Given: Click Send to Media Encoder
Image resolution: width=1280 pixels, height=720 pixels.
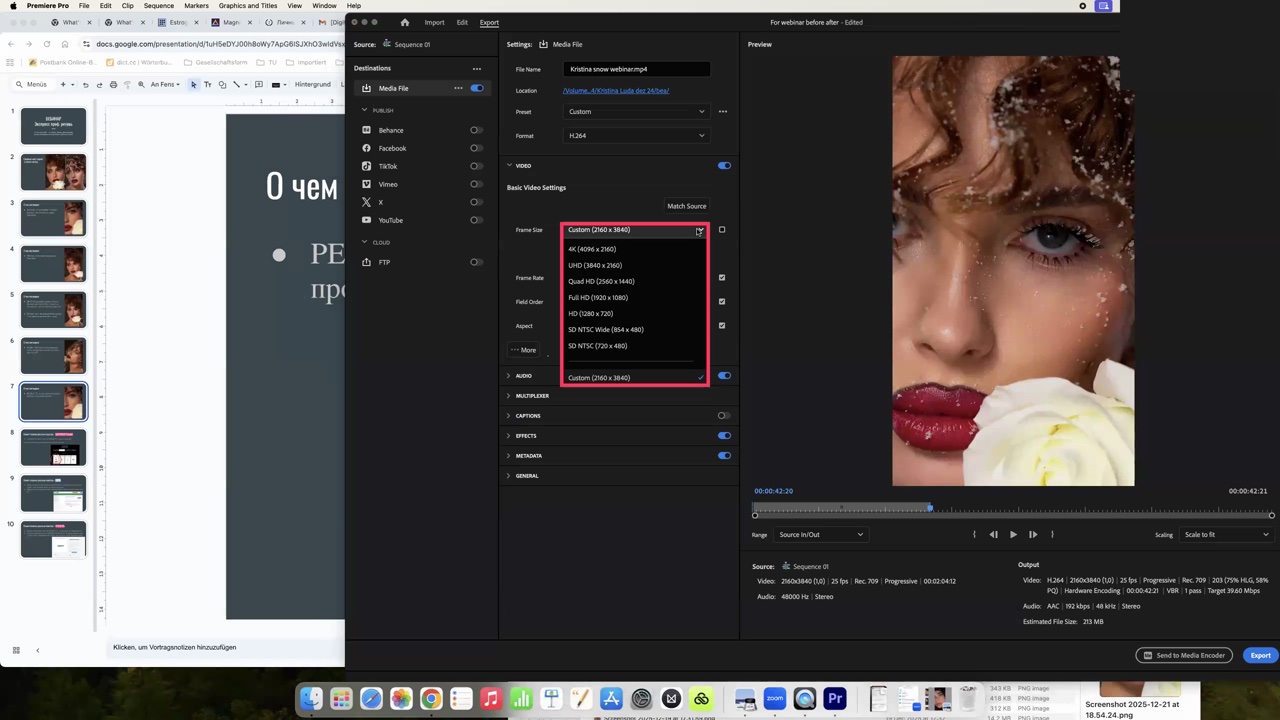Looking at the screenshot, I should tap(1184, 656).
